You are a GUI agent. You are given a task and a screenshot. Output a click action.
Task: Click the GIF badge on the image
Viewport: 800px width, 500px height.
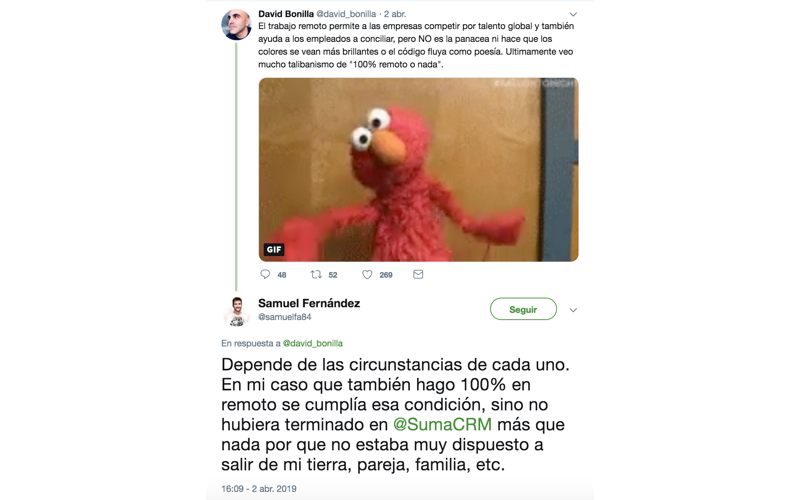tap(274, 249)
